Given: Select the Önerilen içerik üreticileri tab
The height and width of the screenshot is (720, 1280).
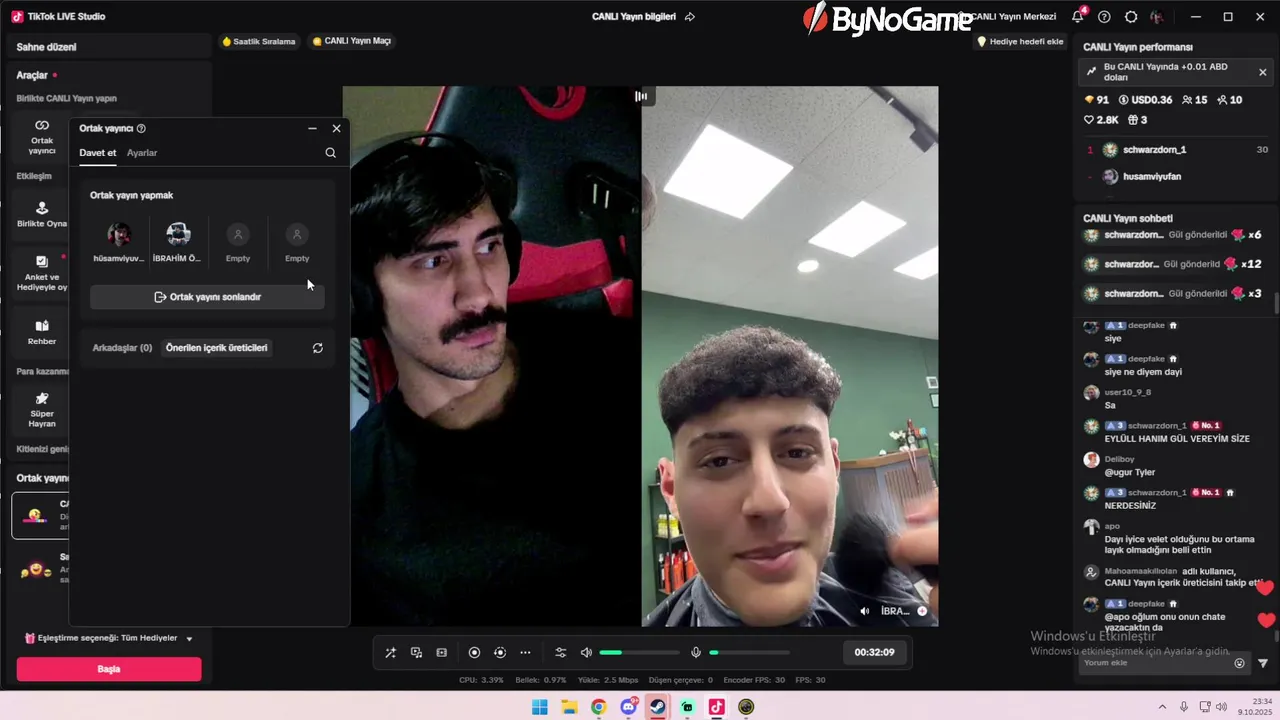Looking at the screenshot, I should [217, 348].
